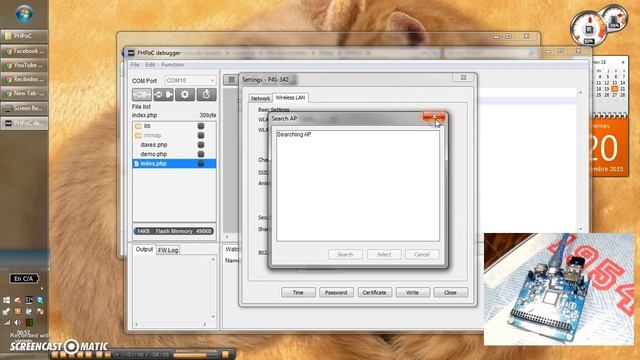Image resolution: width=640 pixels, height=360 pixels.
Task: Switch to the New Tab Chrome taskbar item
Action: coord(24,93)
